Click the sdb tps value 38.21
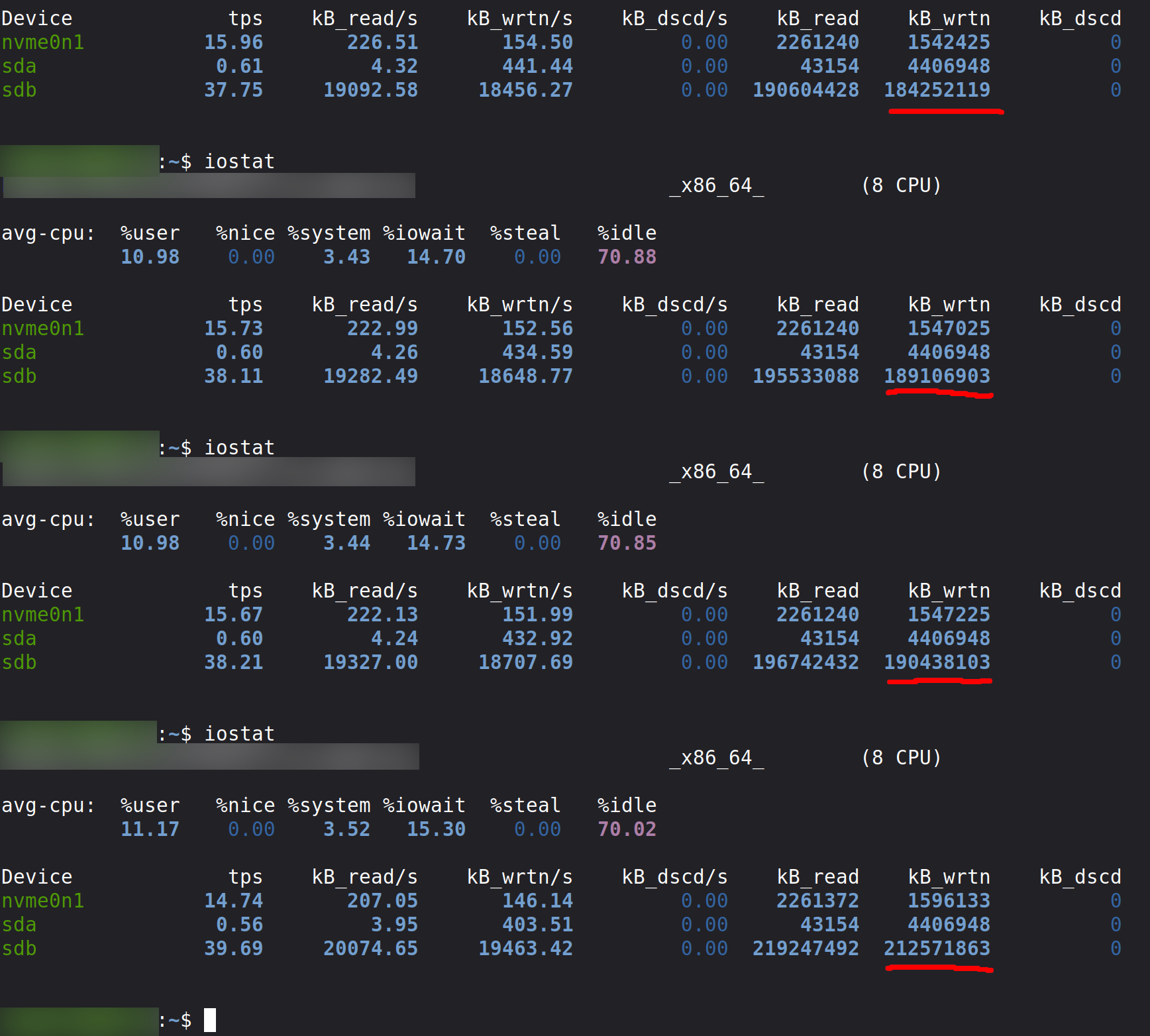The height and width of the screenshot is (1036, 1150). tap(233, 662)
